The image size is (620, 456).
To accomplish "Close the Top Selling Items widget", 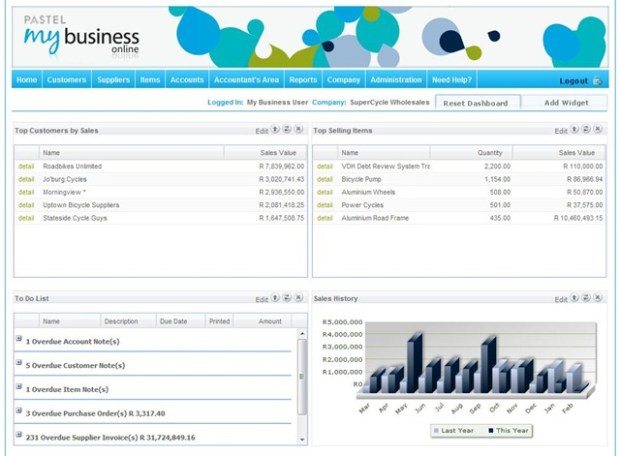I will coord(598,129).
